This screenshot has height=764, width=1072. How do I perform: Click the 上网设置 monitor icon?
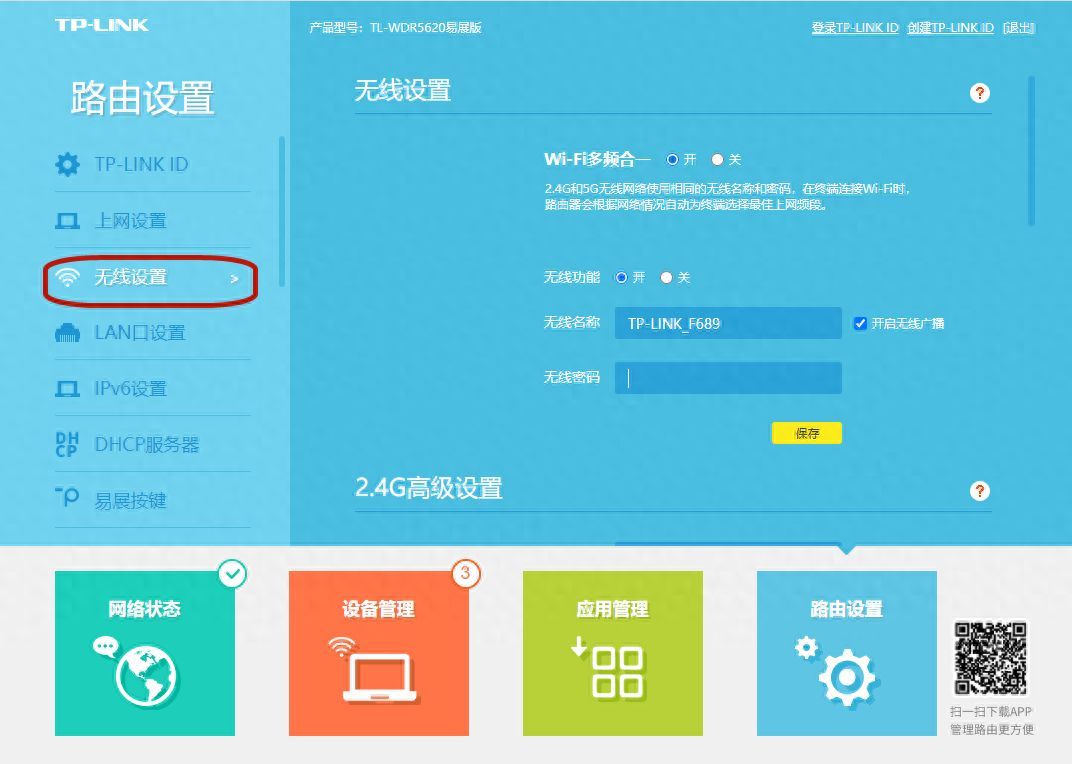[68, 220]
